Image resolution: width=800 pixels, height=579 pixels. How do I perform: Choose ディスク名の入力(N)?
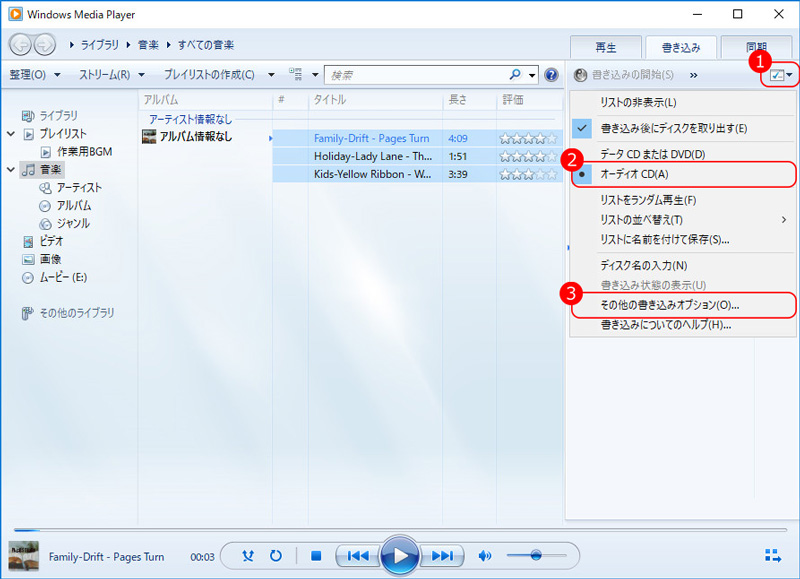(x=683, y=265)
